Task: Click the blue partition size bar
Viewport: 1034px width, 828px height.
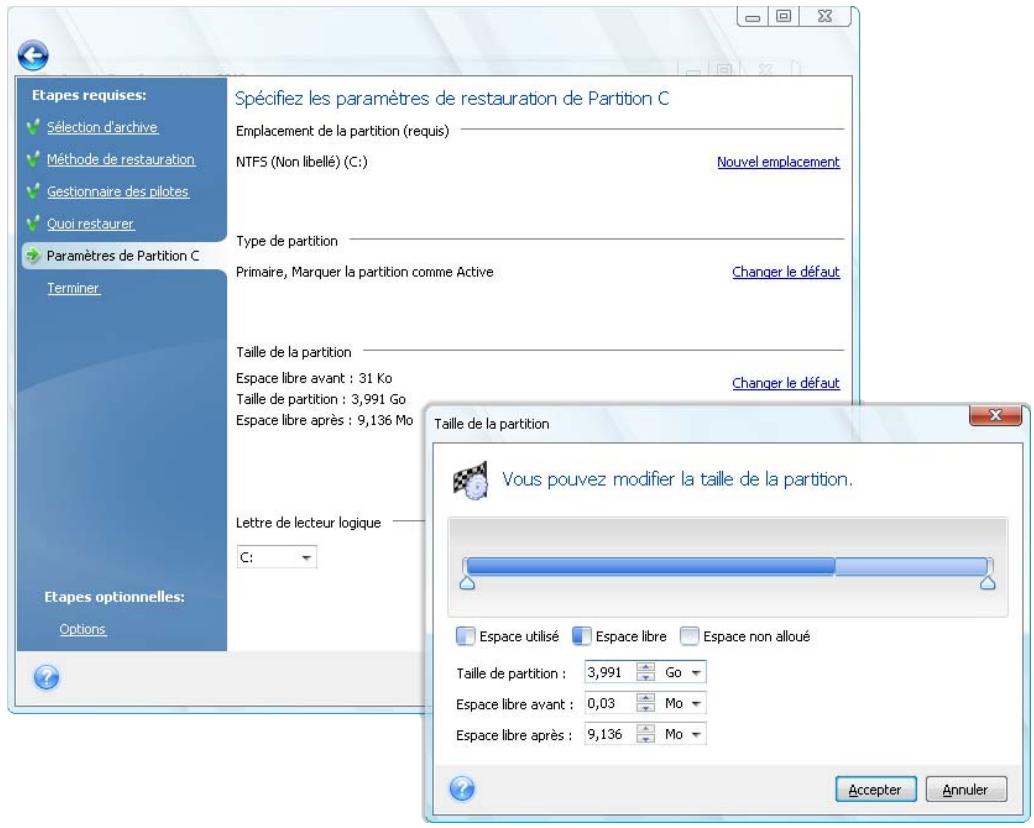Action: point(727,566)
